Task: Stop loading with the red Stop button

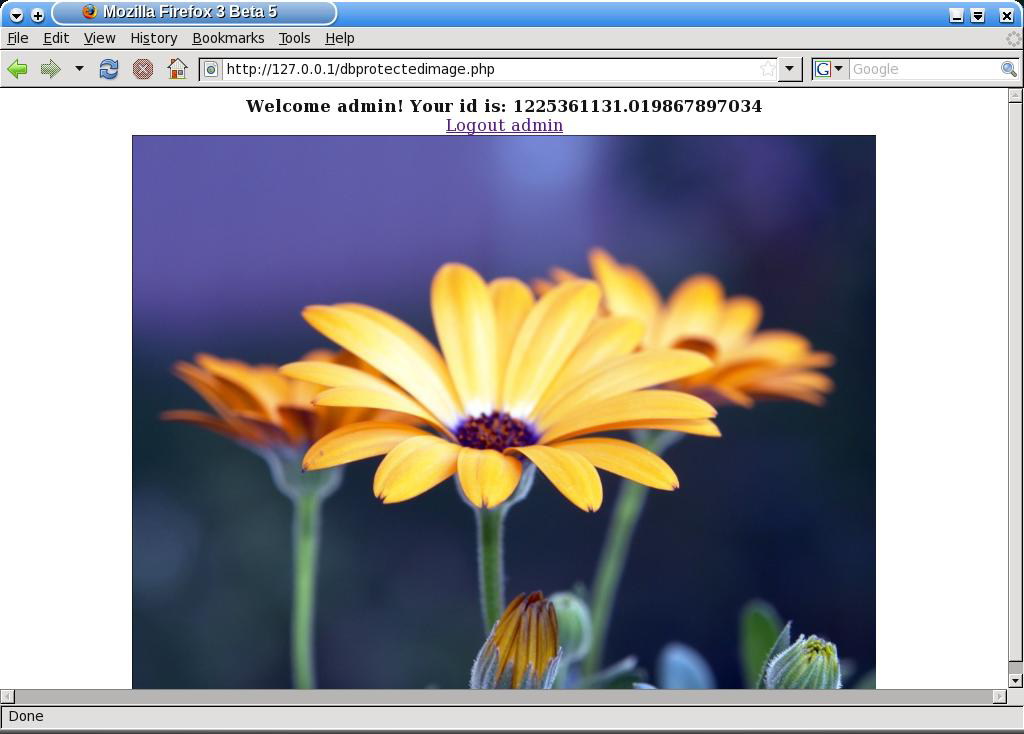Action: [142, 69]
